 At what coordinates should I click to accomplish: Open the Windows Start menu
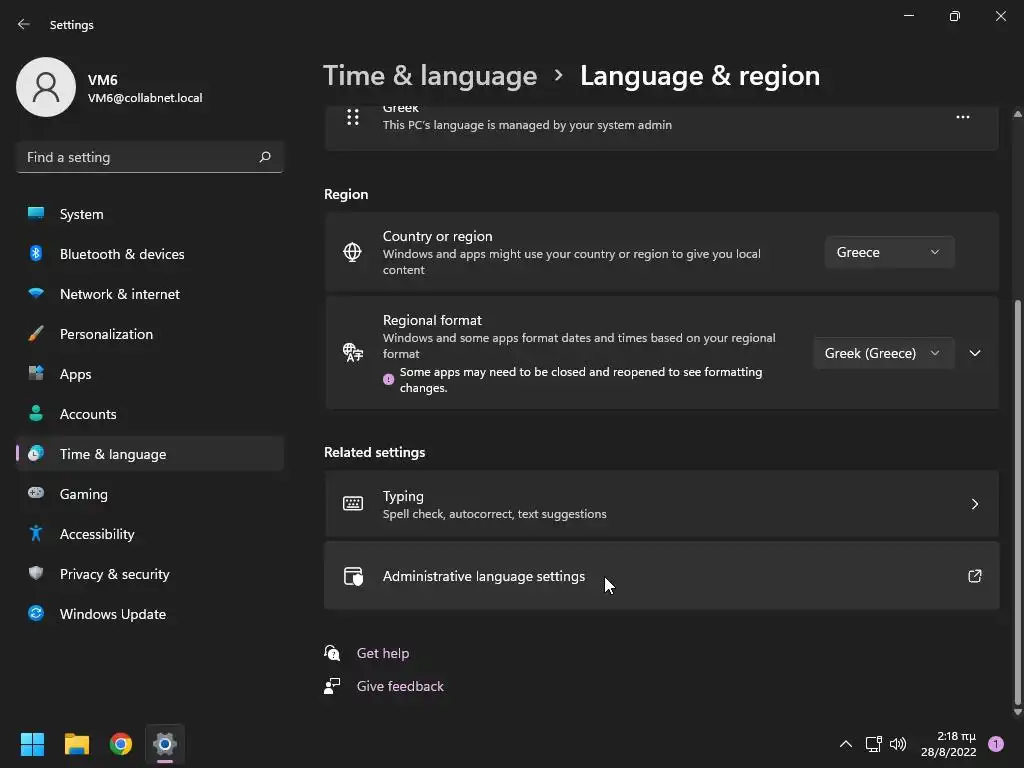pos(32,744)
